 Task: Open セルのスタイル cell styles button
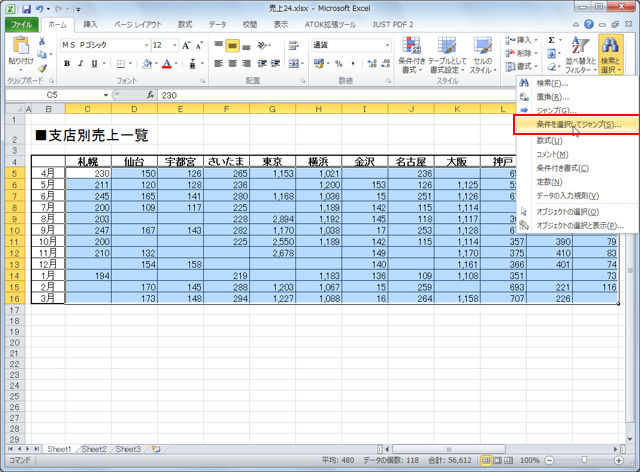tap(482, 55)
